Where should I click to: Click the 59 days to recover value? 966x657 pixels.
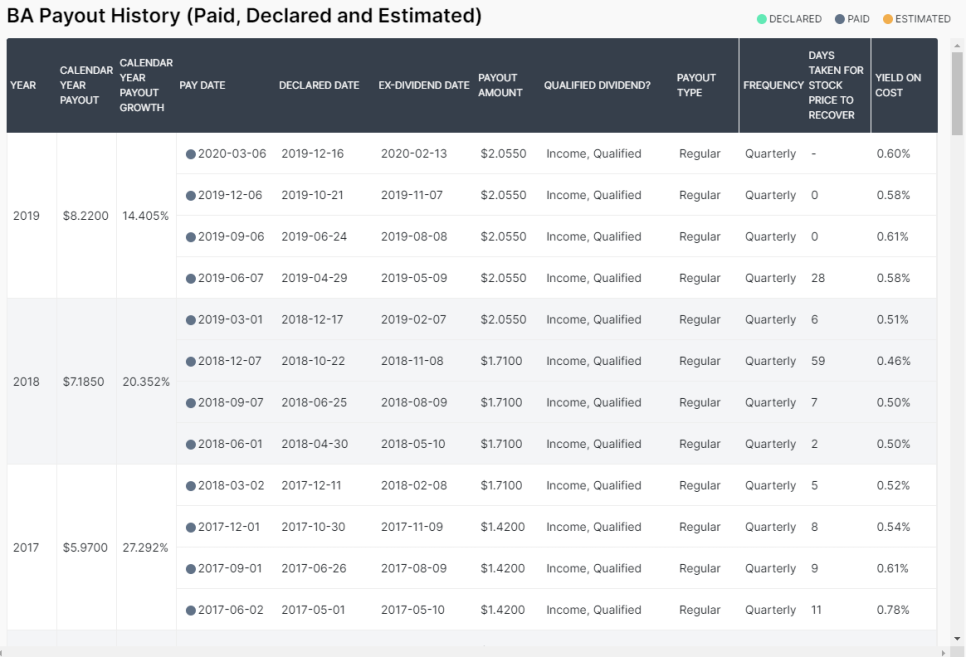(818, 361)
